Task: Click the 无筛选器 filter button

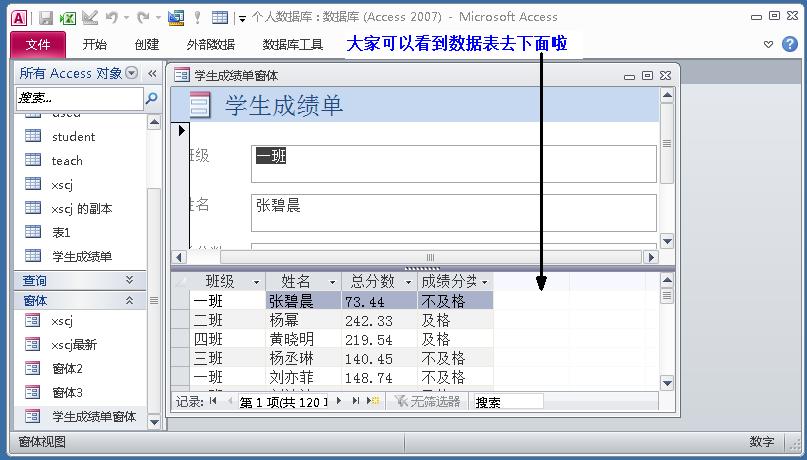Action: pyautogui.click(x=428, y=401)
